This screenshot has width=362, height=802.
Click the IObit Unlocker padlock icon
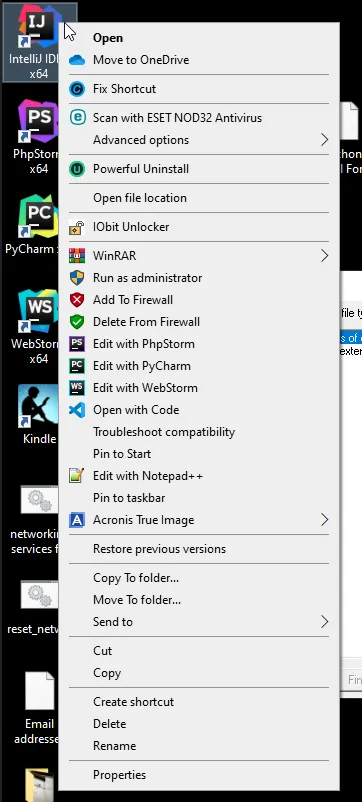point(77,227)
